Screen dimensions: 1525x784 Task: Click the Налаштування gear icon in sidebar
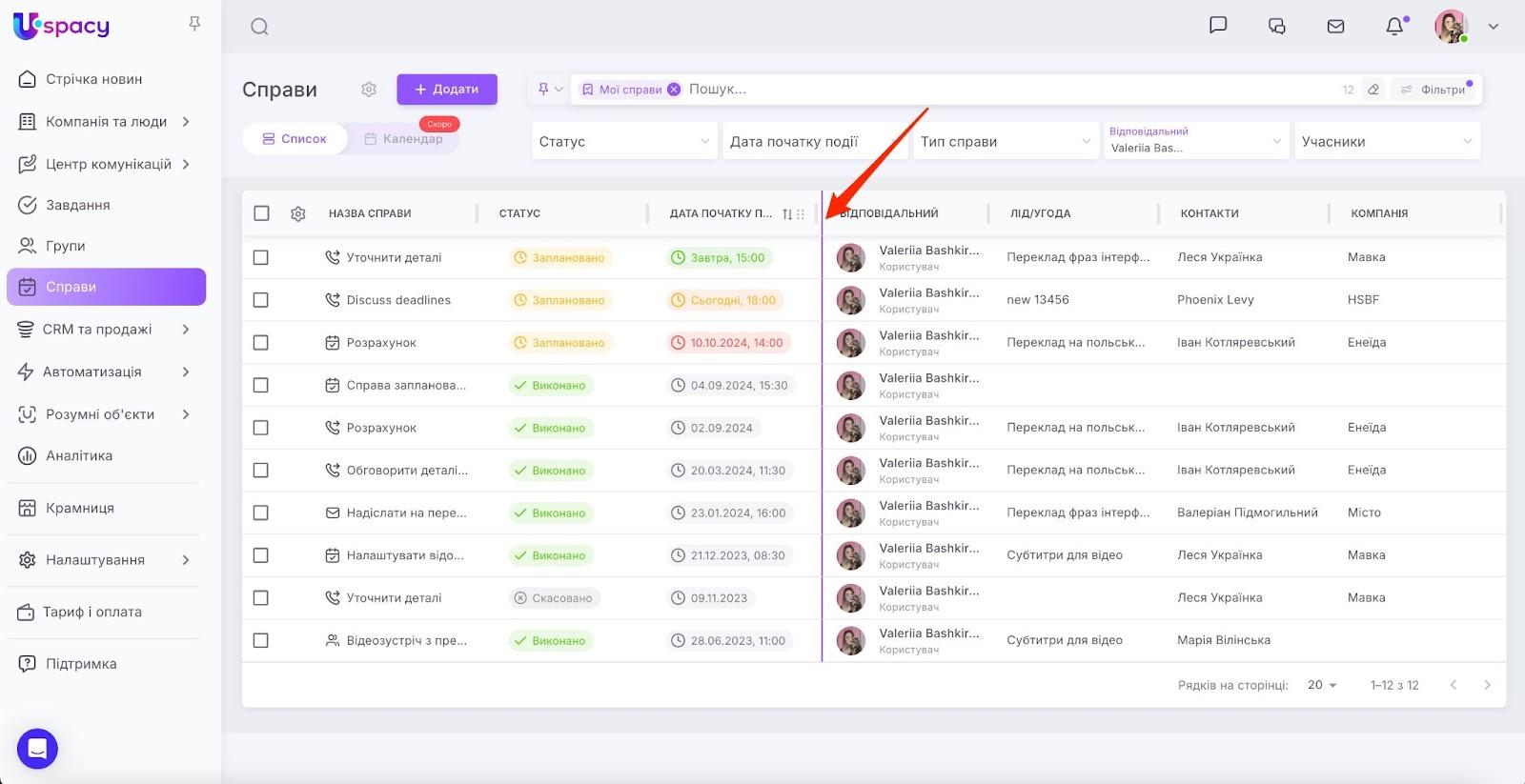click(x=28, y=560)
